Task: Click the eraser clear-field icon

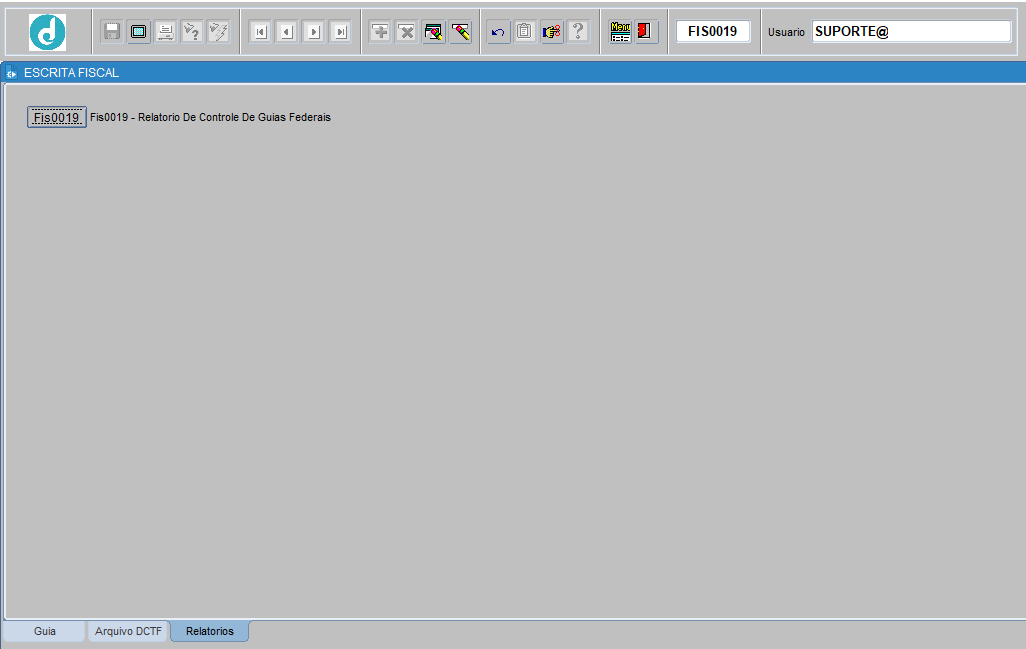Action: coord(460,32)
